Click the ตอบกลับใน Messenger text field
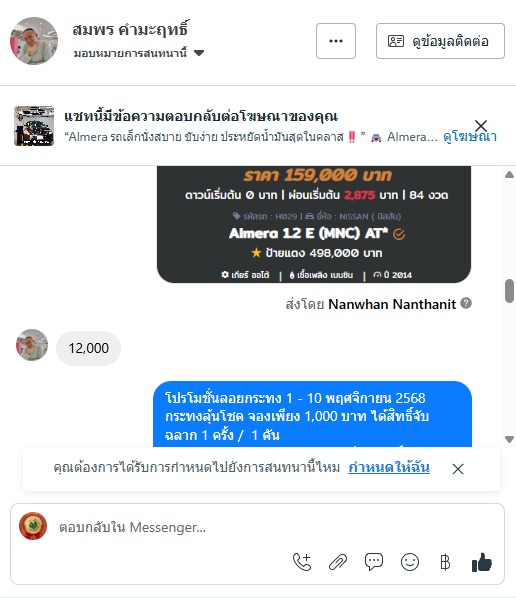 point(257,527)
